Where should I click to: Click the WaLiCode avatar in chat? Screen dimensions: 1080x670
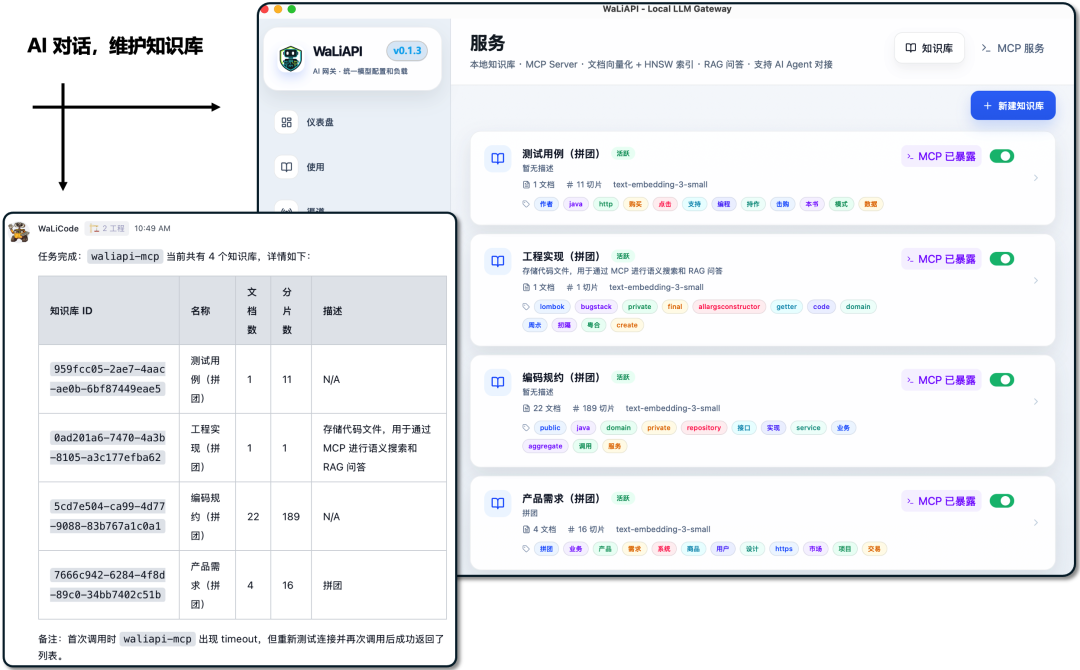(19, 232)
